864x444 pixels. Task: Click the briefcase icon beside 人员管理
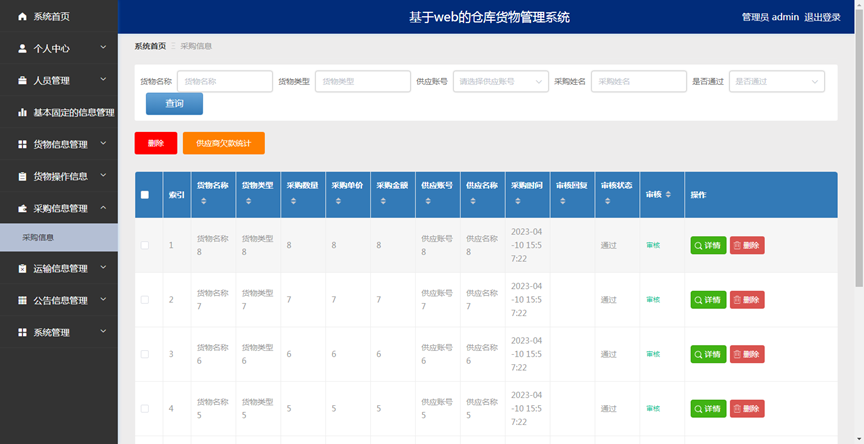(22, 80)
